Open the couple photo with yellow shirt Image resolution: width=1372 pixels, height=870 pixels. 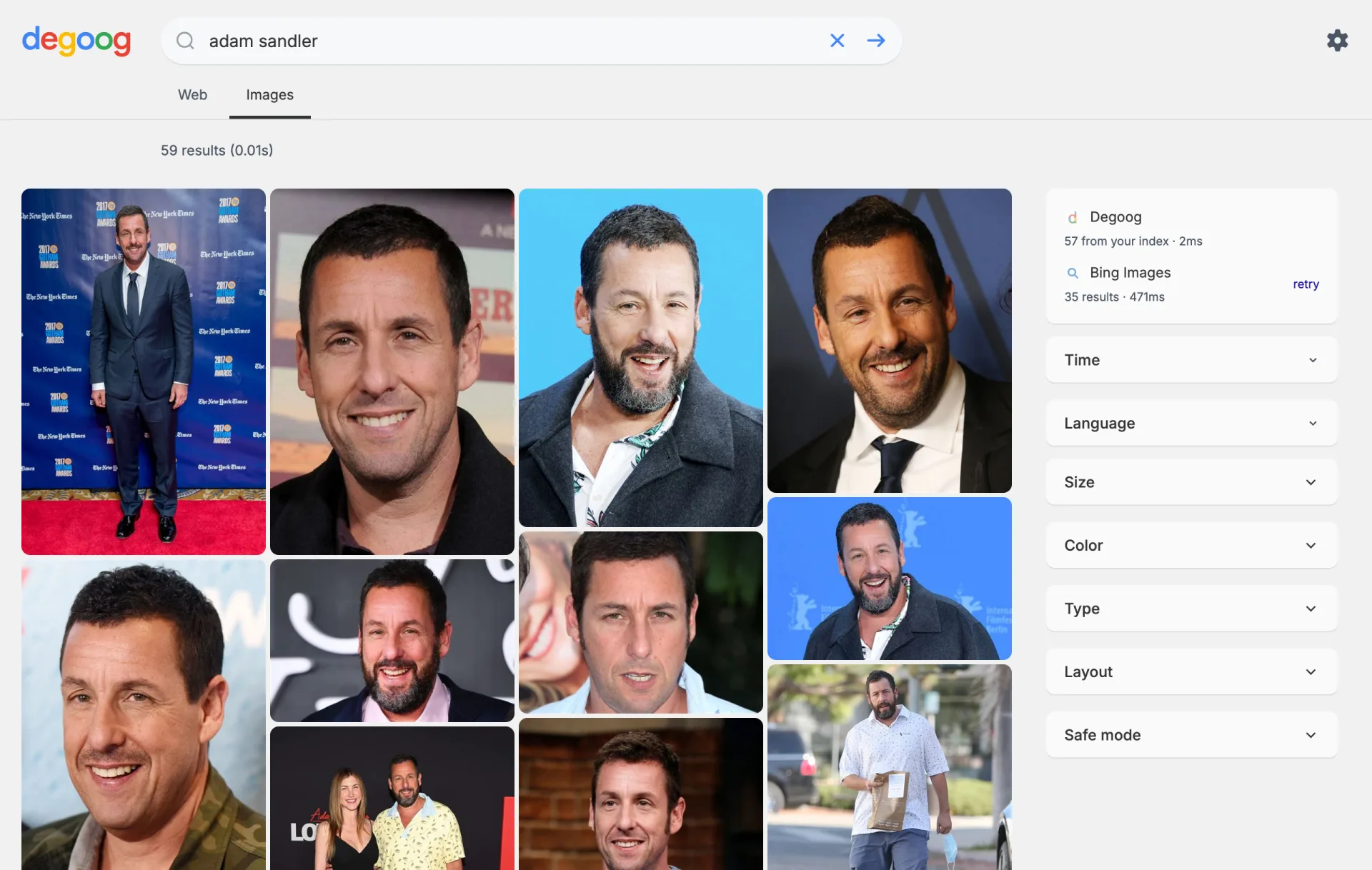click(392, 798)
